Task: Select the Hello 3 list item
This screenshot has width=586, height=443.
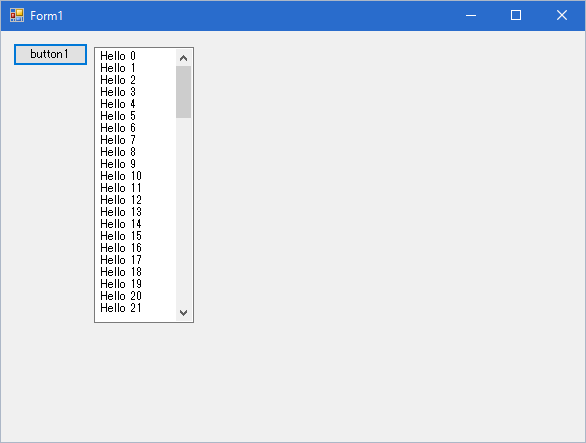Action: (x=136, y=92)
